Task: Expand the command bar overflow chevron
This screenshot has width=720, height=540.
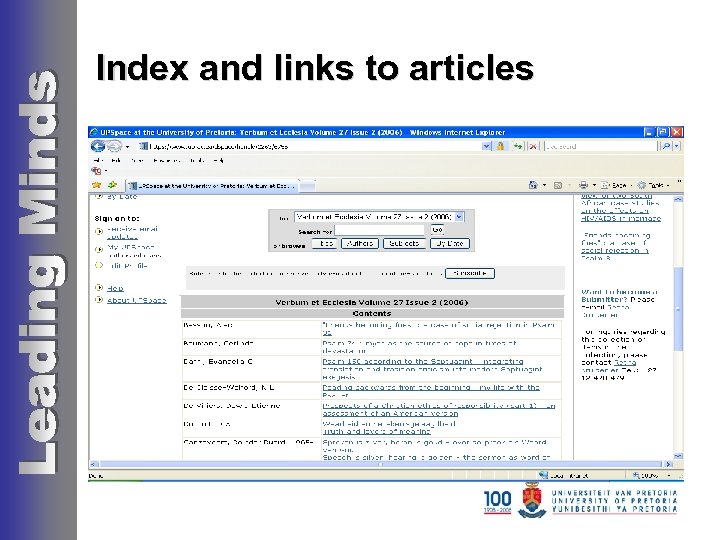Action: [x=679, y=183]
